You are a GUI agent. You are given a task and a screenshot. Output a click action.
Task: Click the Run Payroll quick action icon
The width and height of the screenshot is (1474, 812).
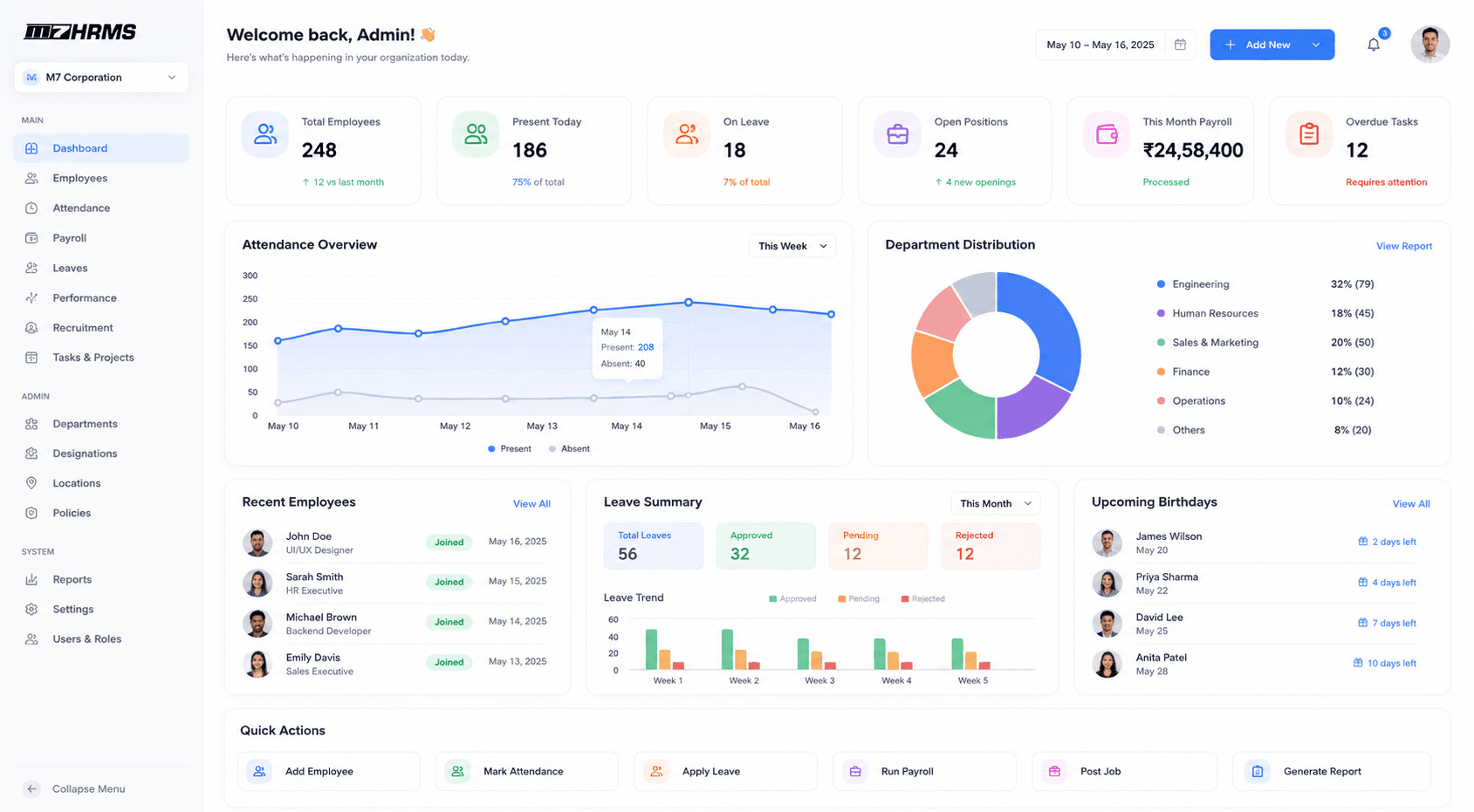(855, 771)
